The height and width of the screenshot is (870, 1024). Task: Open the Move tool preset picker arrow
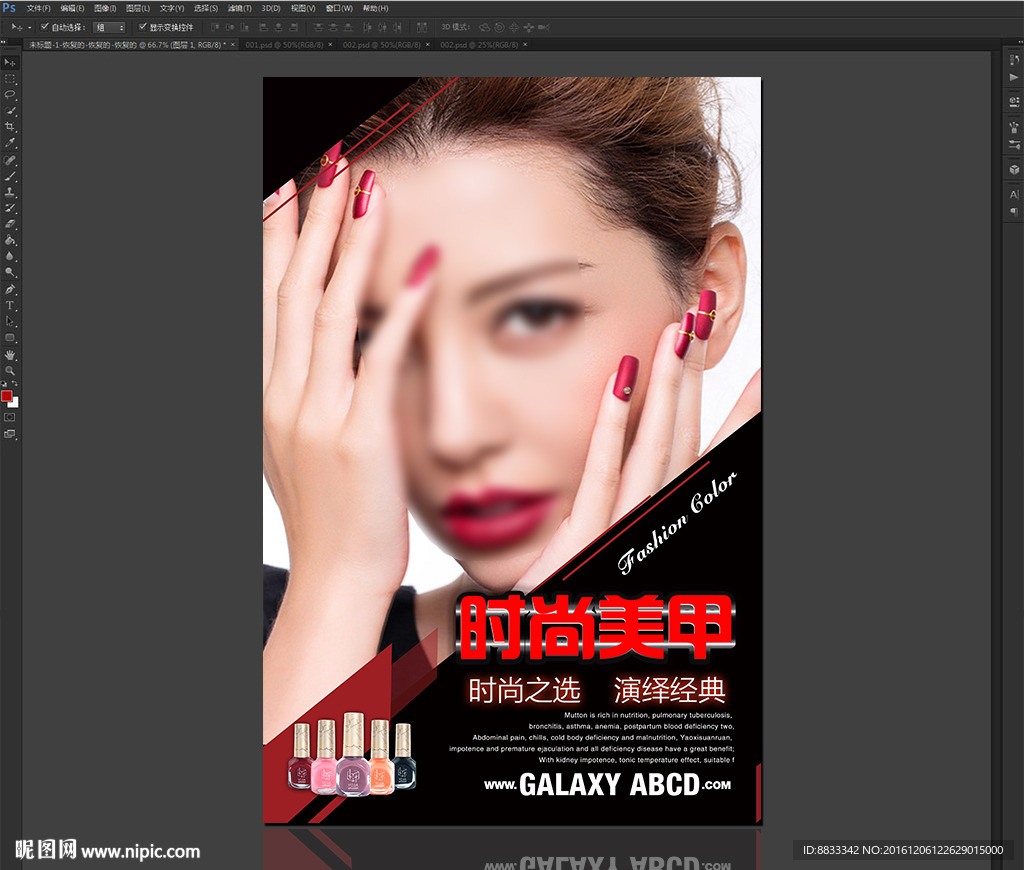point(29,27)
